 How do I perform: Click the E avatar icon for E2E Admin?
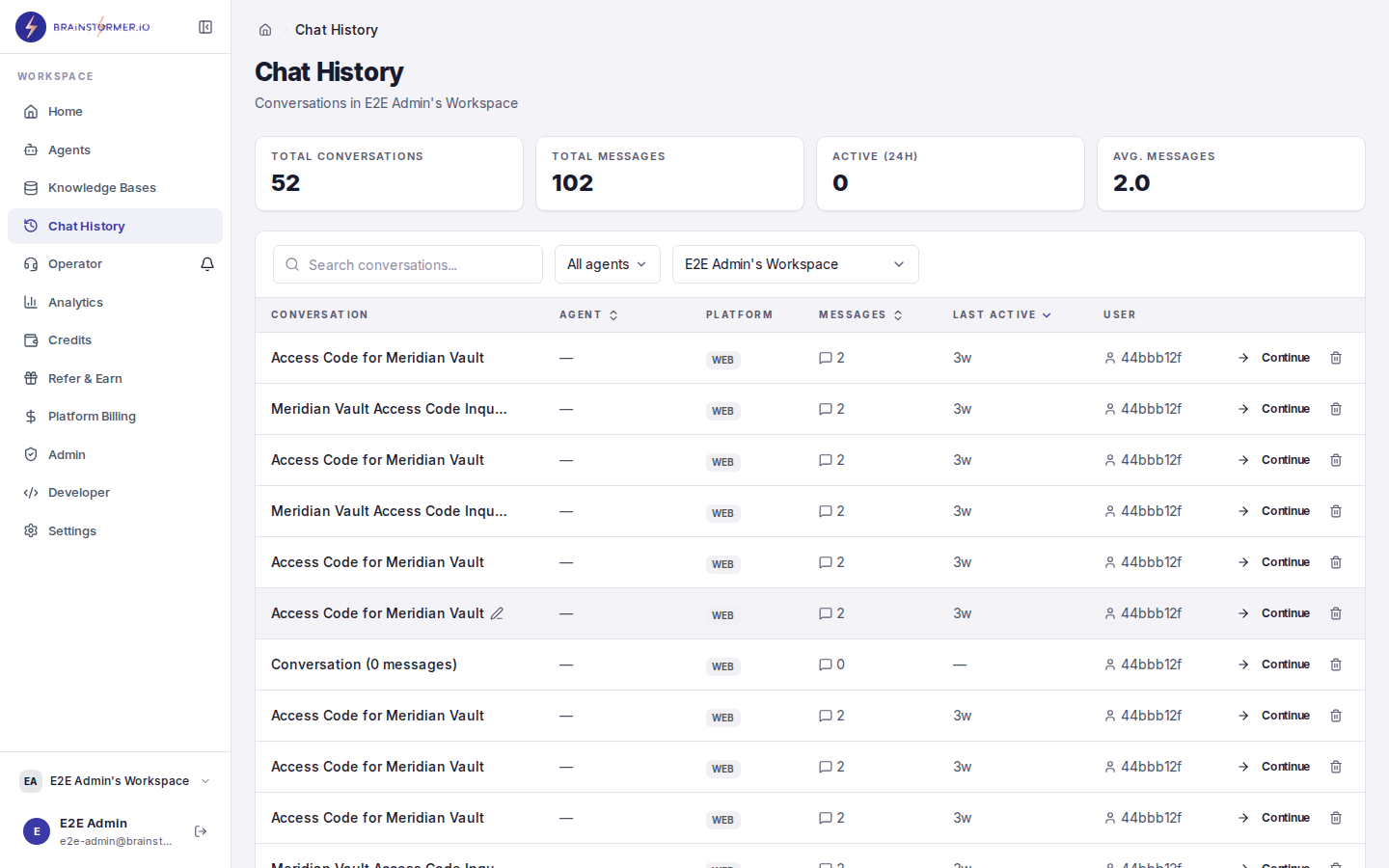[x=37, y=831]
